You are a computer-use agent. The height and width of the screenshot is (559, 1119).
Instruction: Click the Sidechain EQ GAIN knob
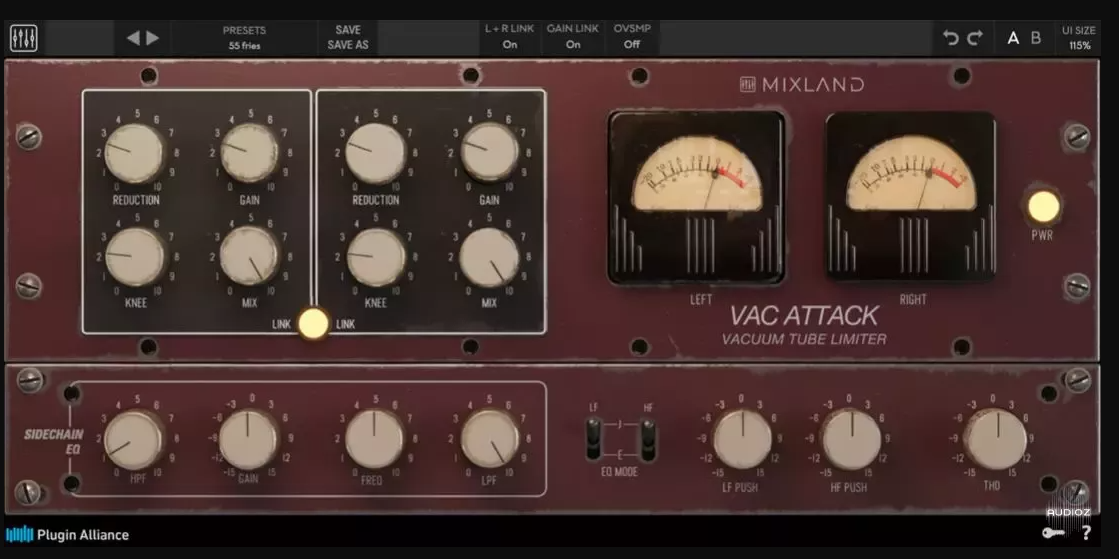point(248,440)
